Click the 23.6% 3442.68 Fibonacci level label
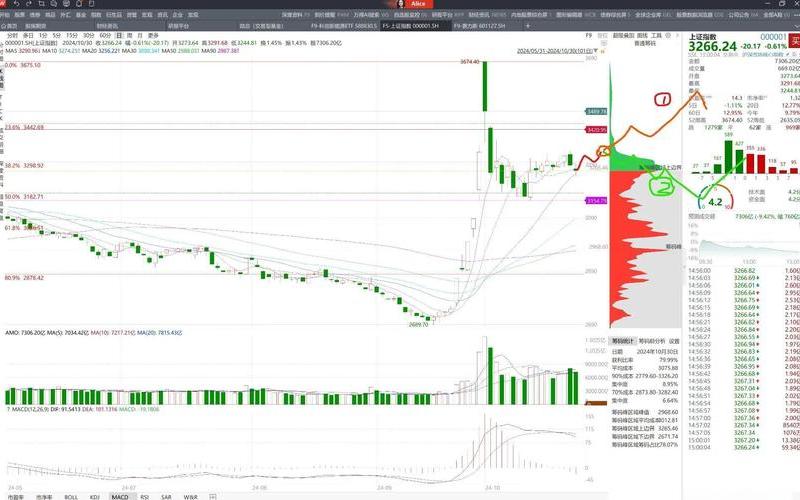The image size is (800, 500). click(x=24, y=127)
